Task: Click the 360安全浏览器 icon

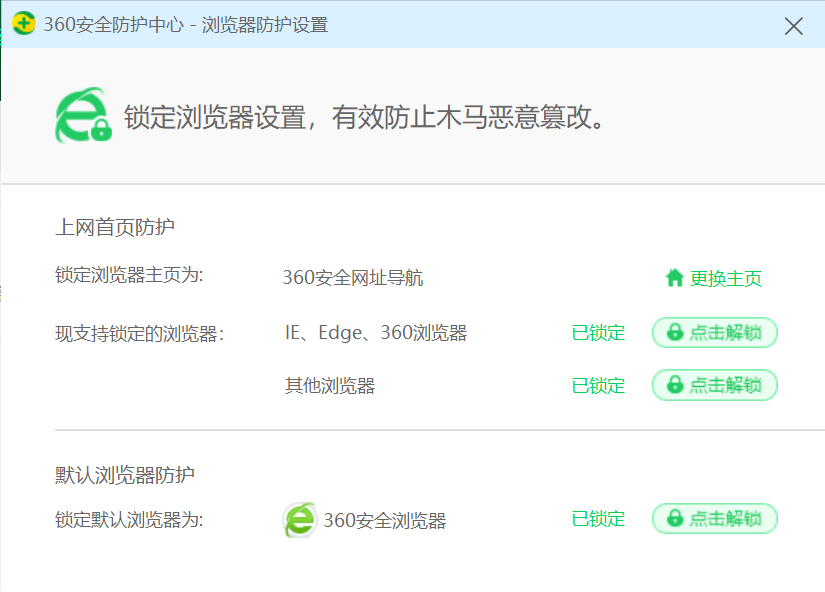Action: 300,520
